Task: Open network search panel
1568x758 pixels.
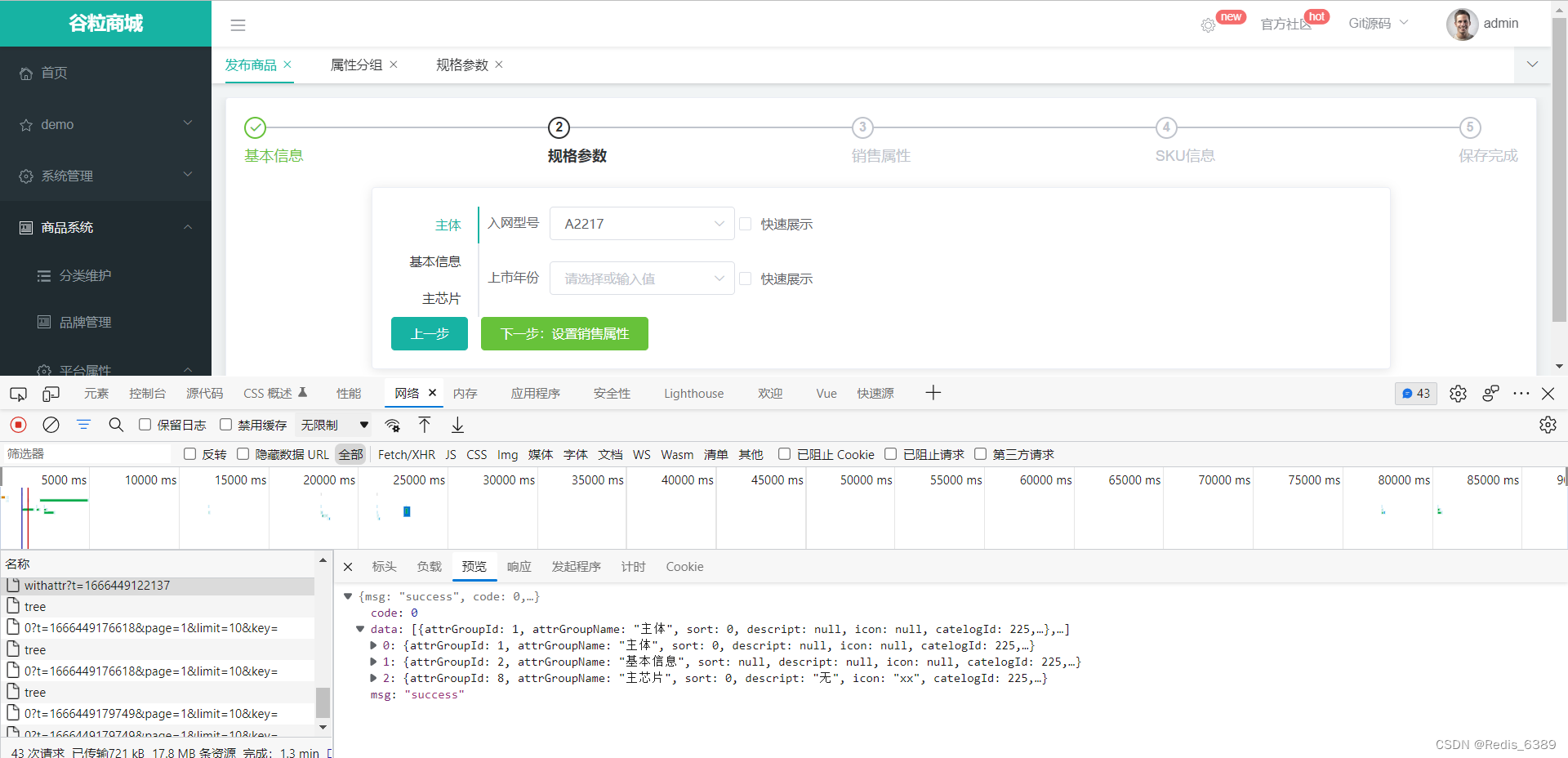Action: click(x=115, y=425)
